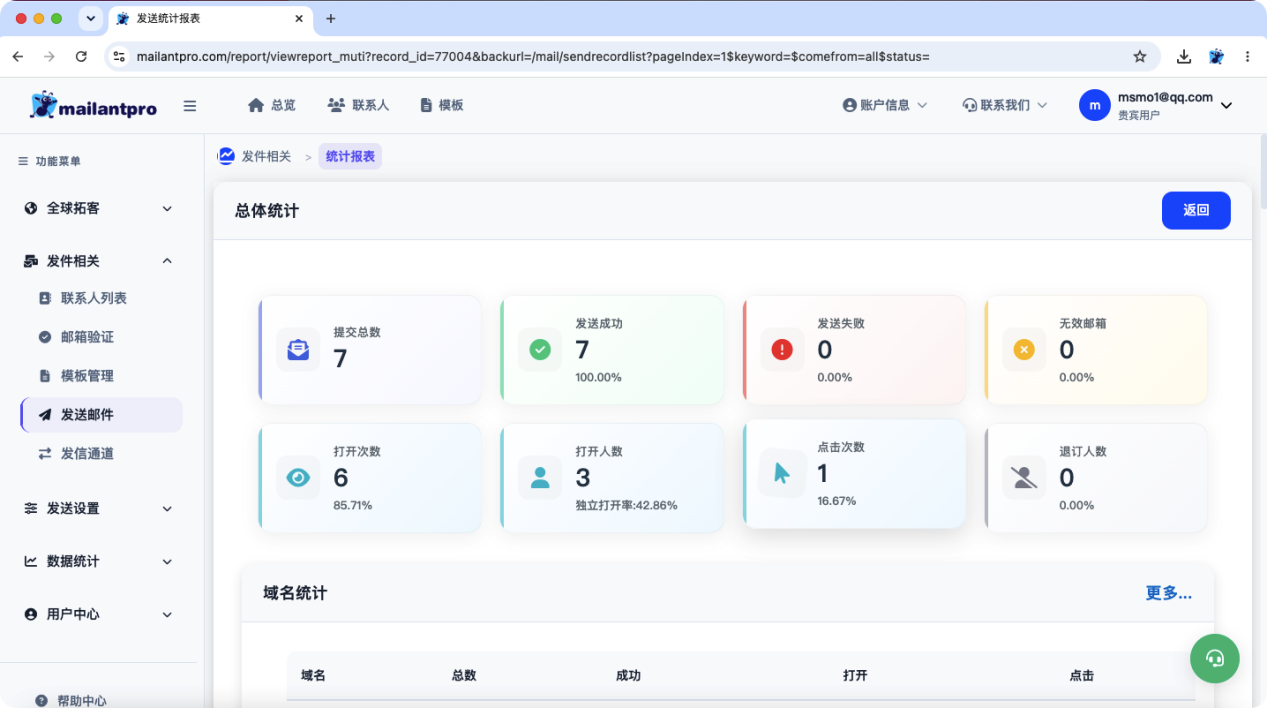This screenshot has height=708, width=1267.
Task: Click the template file icon in top nav
Action: click(x=426, y=105)
